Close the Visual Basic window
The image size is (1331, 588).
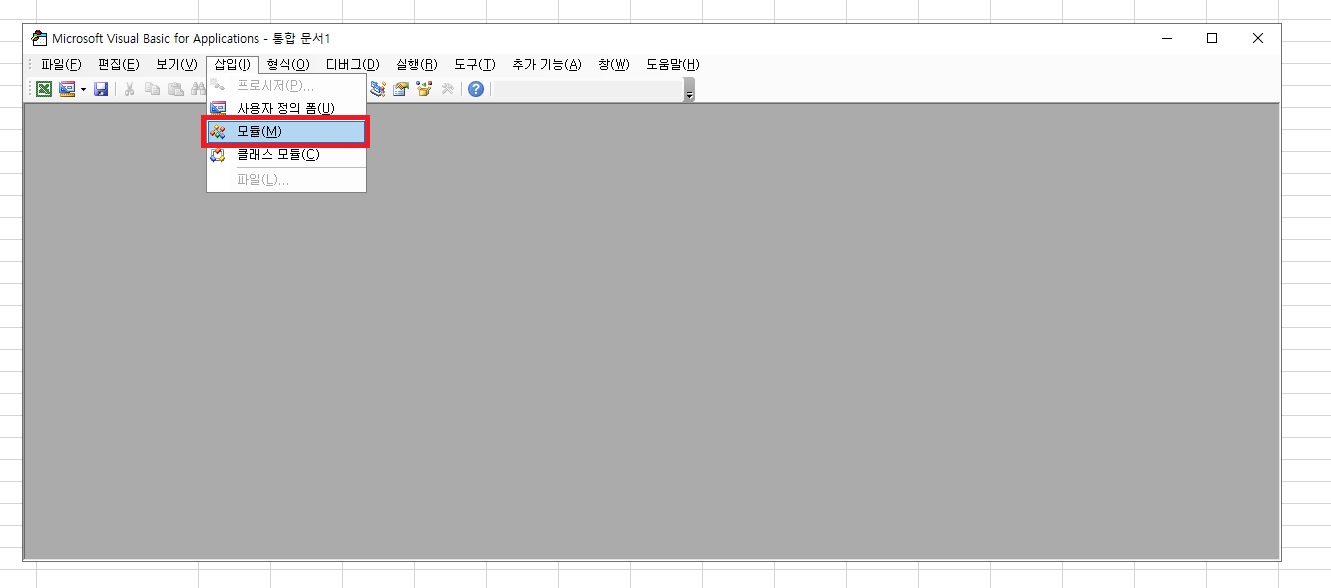pos(1258,38)
